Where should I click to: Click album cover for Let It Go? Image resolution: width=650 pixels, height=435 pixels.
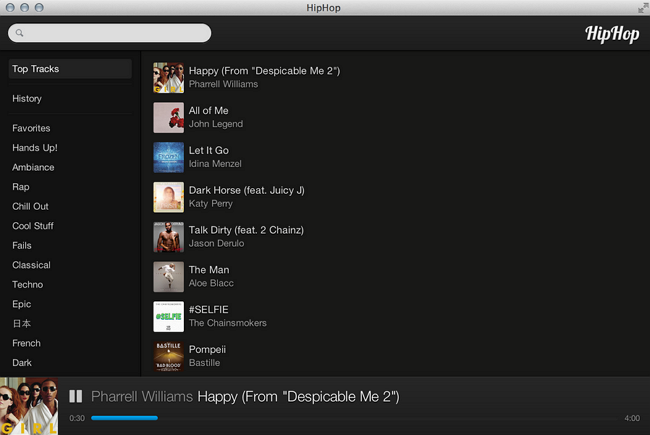click(168, 157)
